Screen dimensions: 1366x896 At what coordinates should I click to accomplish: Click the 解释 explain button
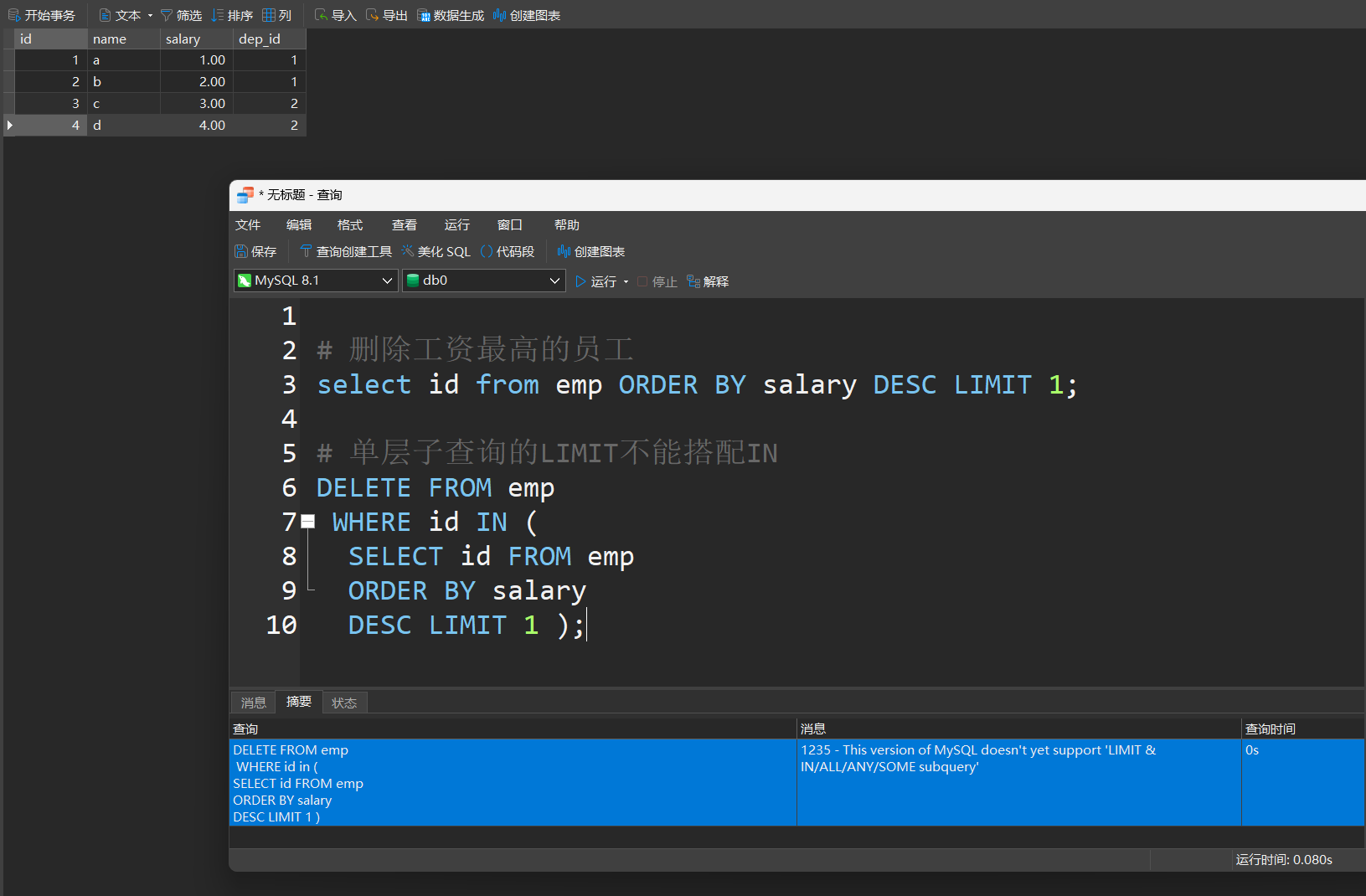click(x=708, y=281)
